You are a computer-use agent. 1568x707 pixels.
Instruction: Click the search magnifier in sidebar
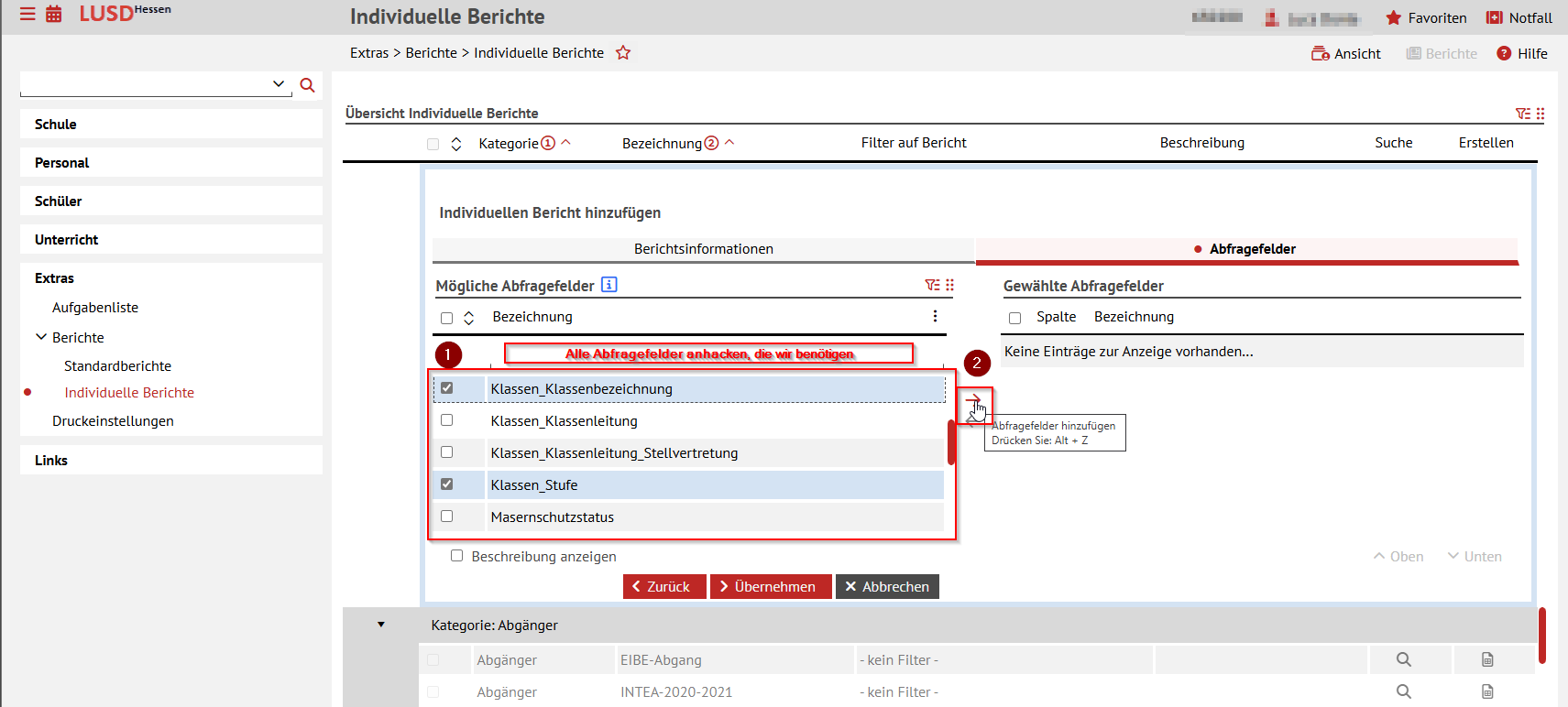pos(308,85)
